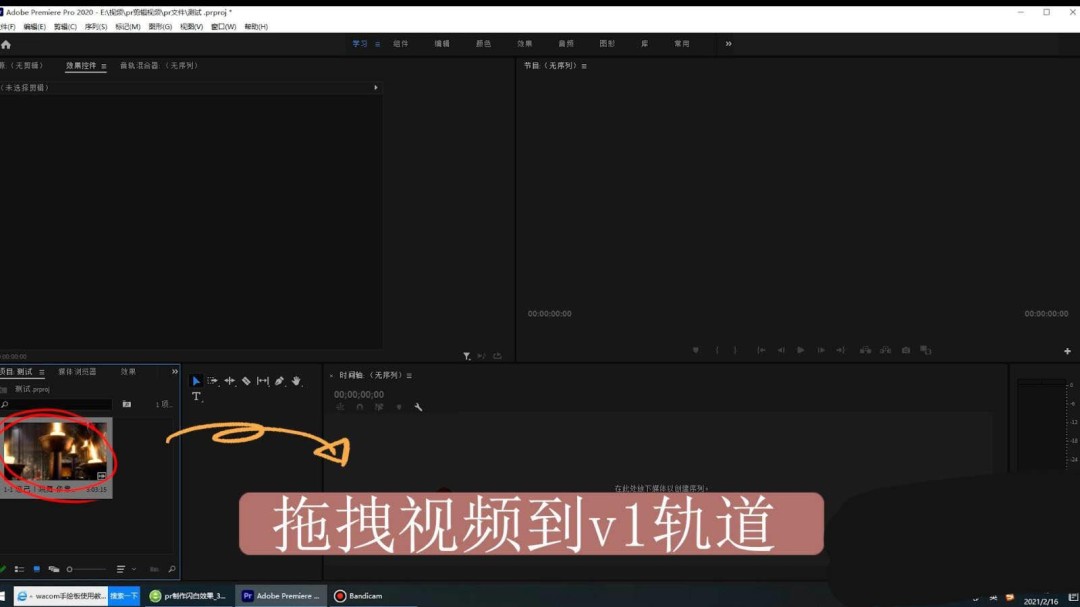Adjust the thumbnail zoom slider in project panel

coord(86,569)
